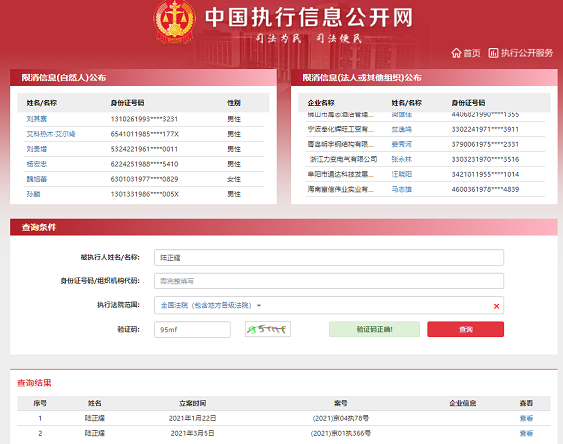
Task: Click the 查询 search button
Action: pos(465,329)
